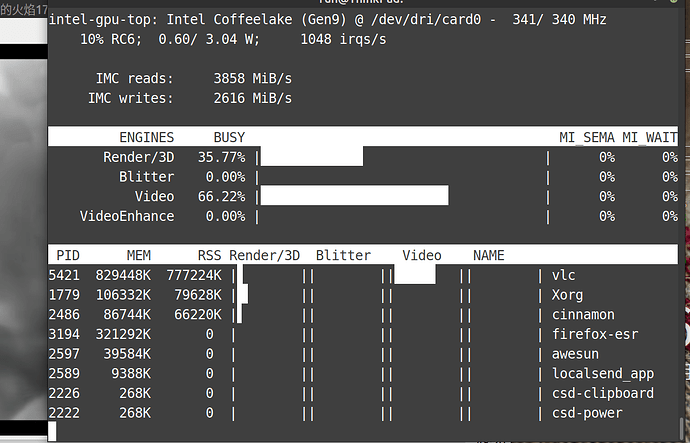Click the 'NAME' column header
This screenshot has width=690, height=443.
coord(488,255)
